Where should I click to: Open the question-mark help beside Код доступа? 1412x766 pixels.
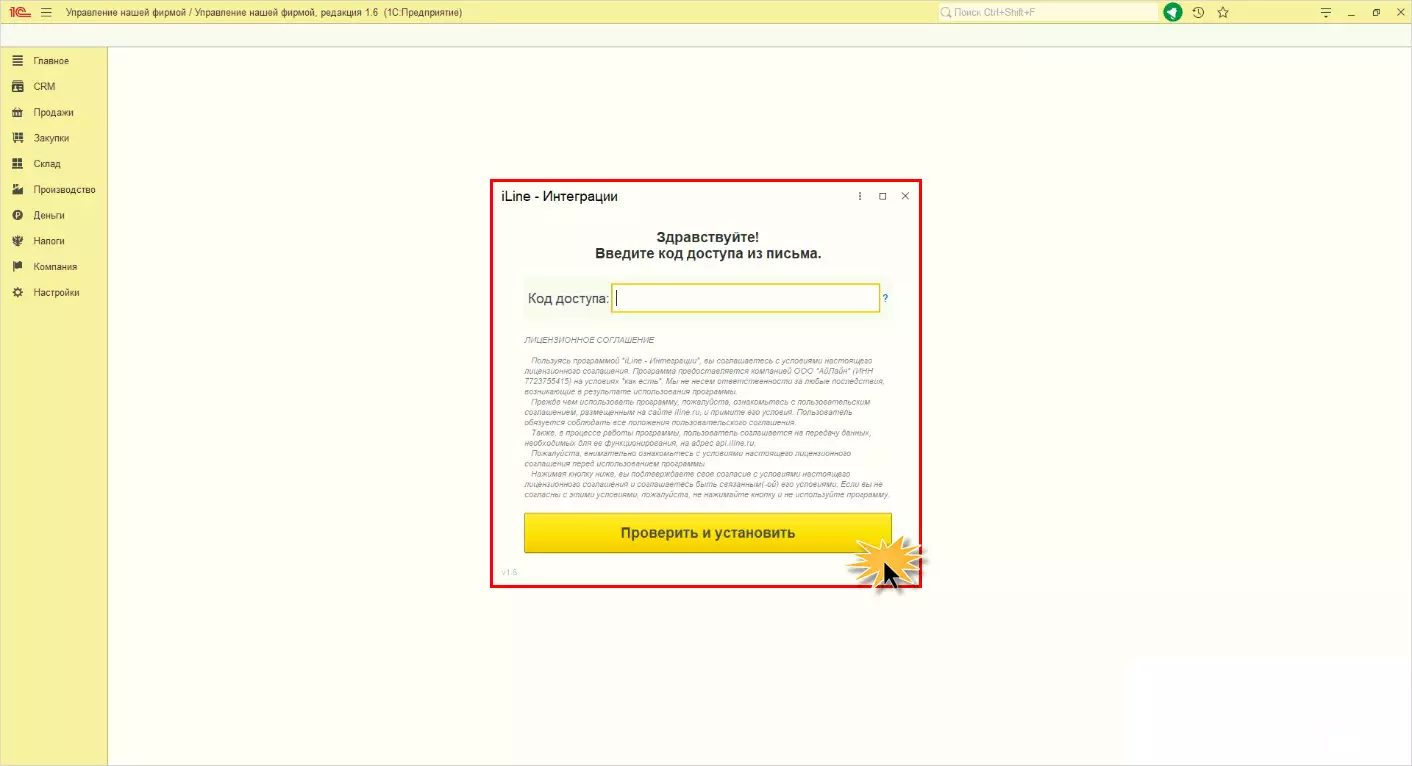tap(886, 298)
